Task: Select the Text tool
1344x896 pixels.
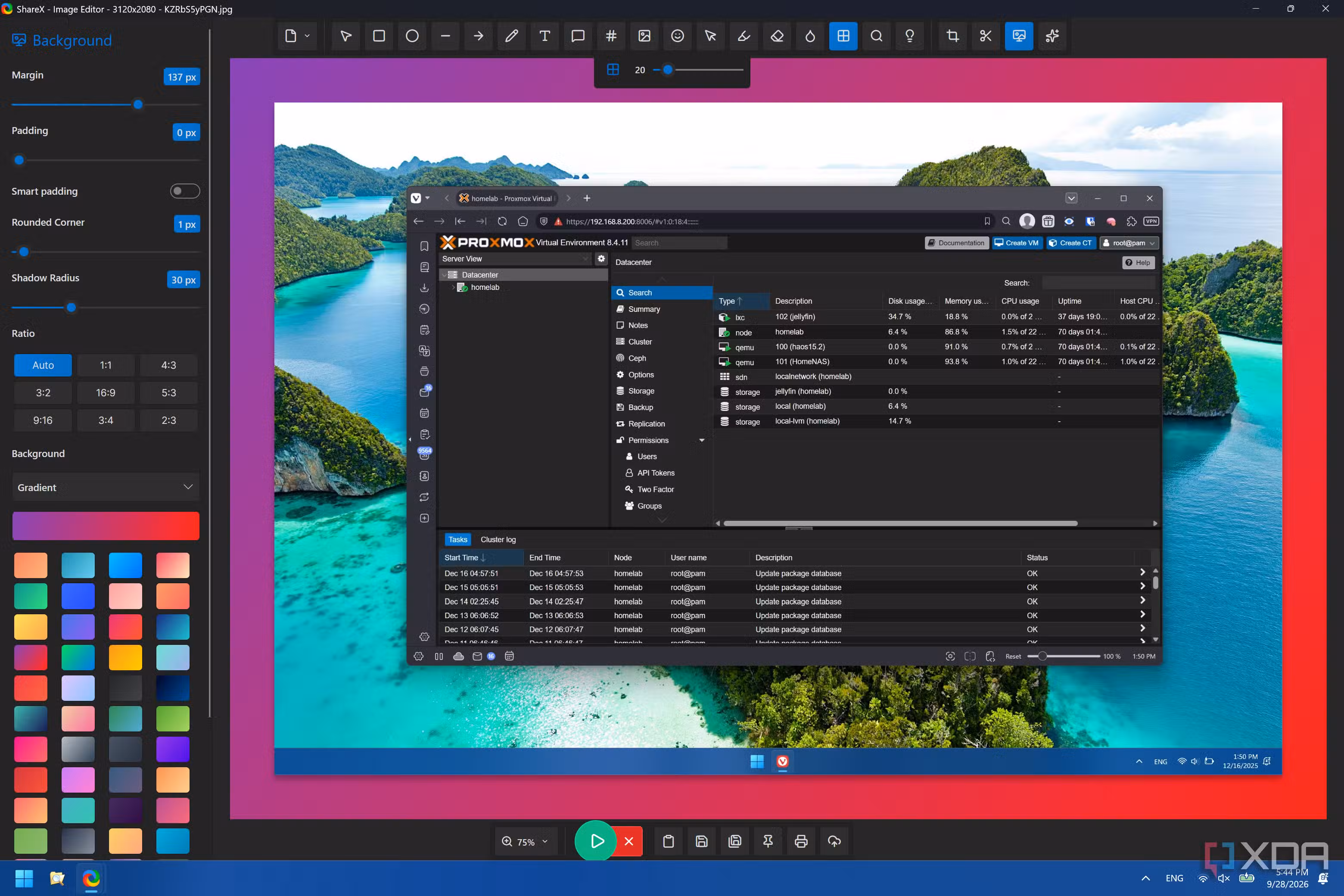Action: (544, 36)
